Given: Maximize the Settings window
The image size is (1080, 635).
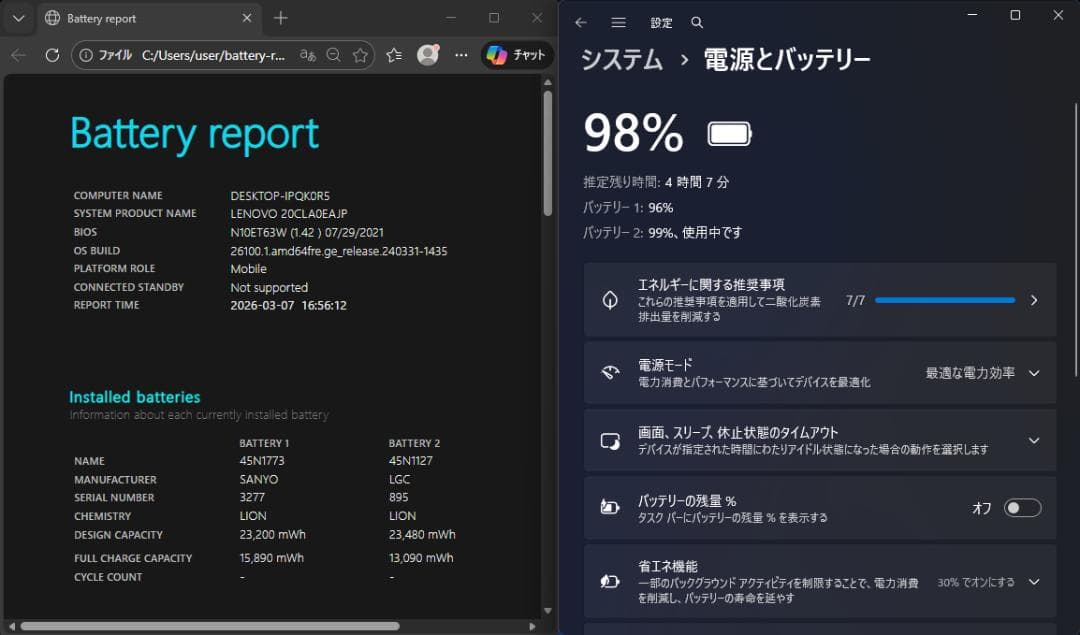Looking at the screenshot, I should pyautogui.click(x=1015, y=15).
